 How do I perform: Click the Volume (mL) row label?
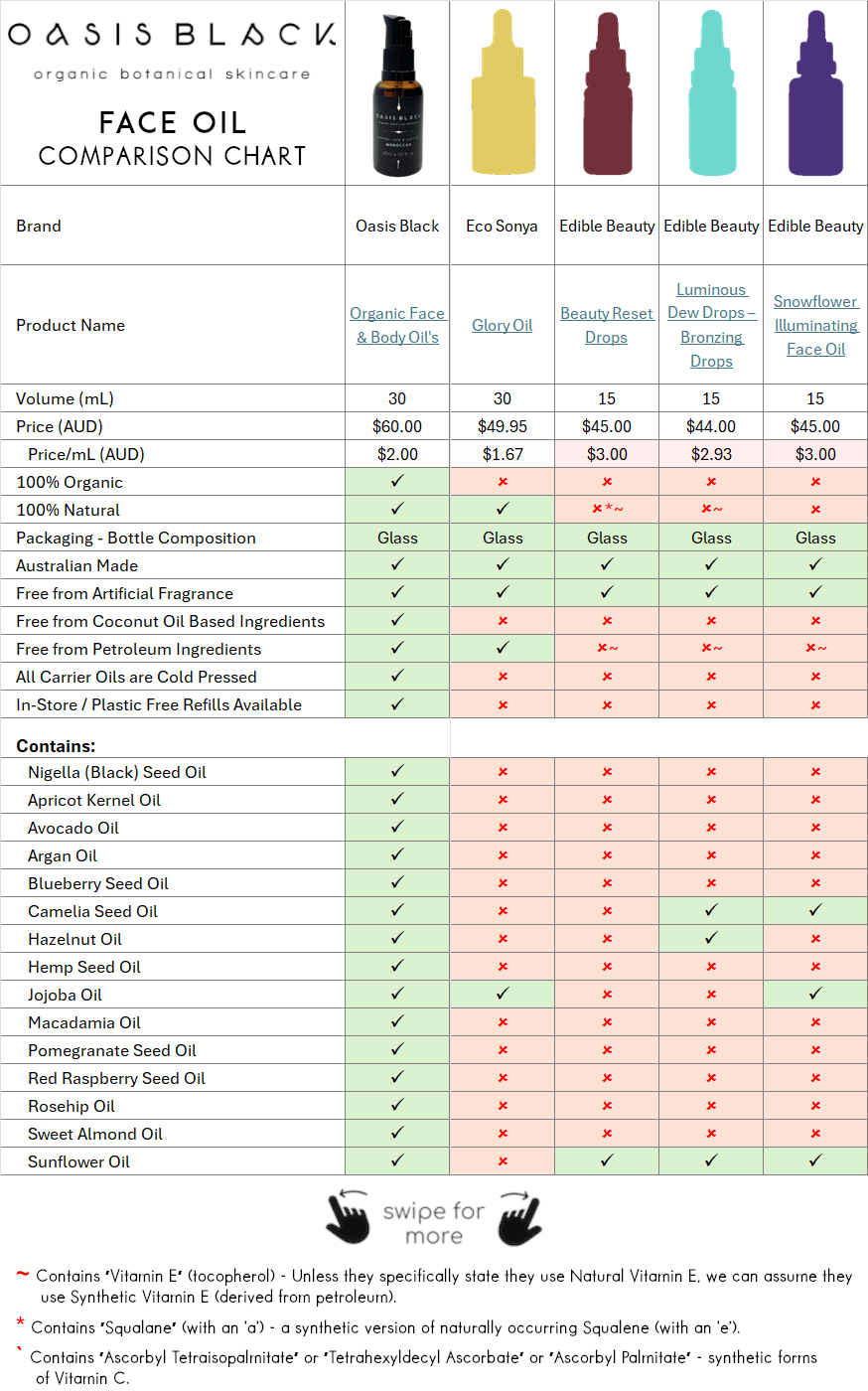pos(66,398)
